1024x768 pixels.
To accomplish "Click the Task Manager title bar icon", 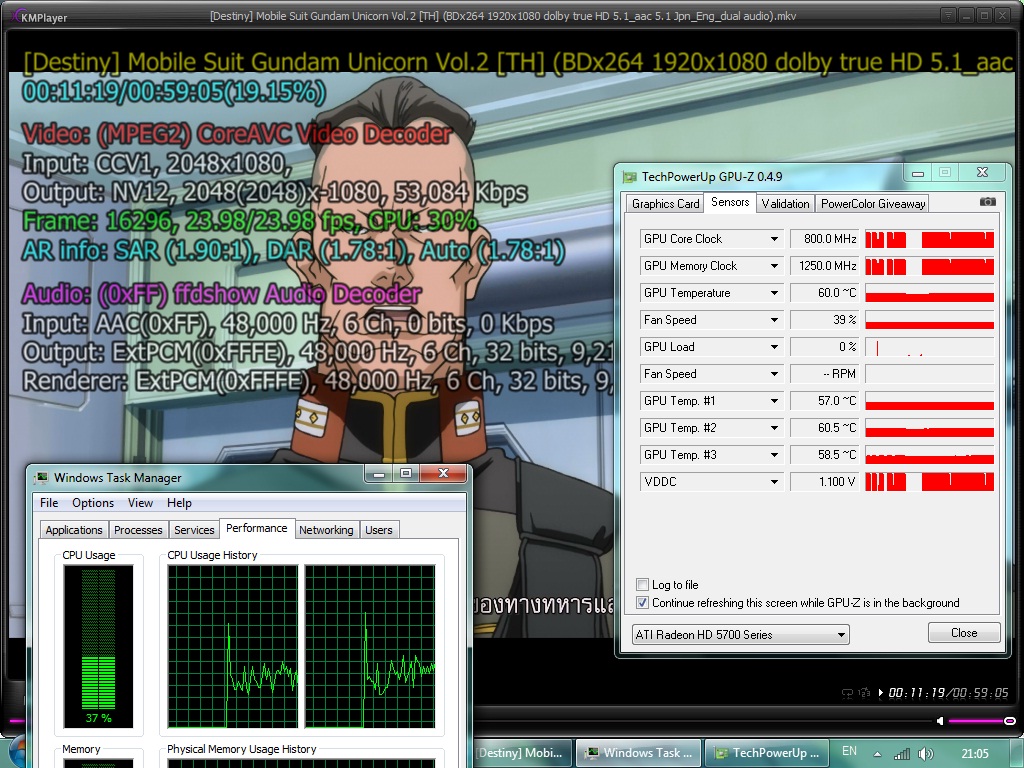I will pos(41,477).
